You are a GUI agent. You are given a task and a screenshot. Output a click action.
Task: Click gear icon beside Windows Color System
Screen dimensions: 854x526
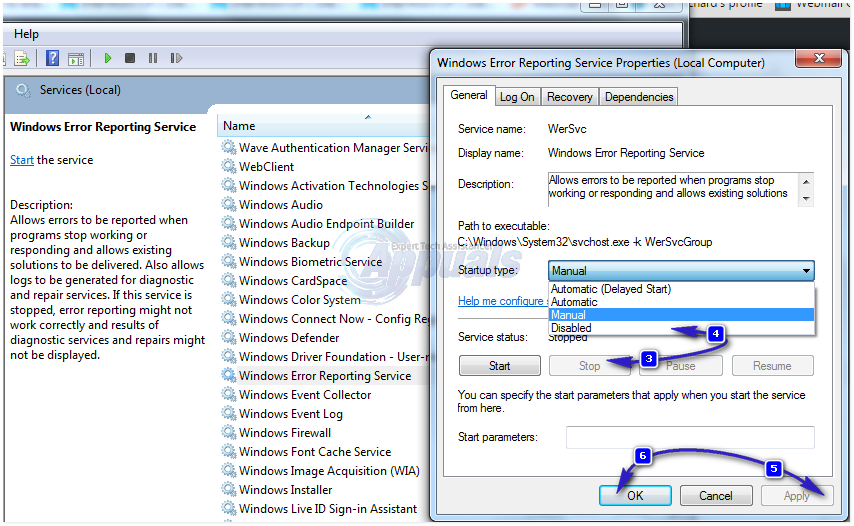(x=229, y=299)
